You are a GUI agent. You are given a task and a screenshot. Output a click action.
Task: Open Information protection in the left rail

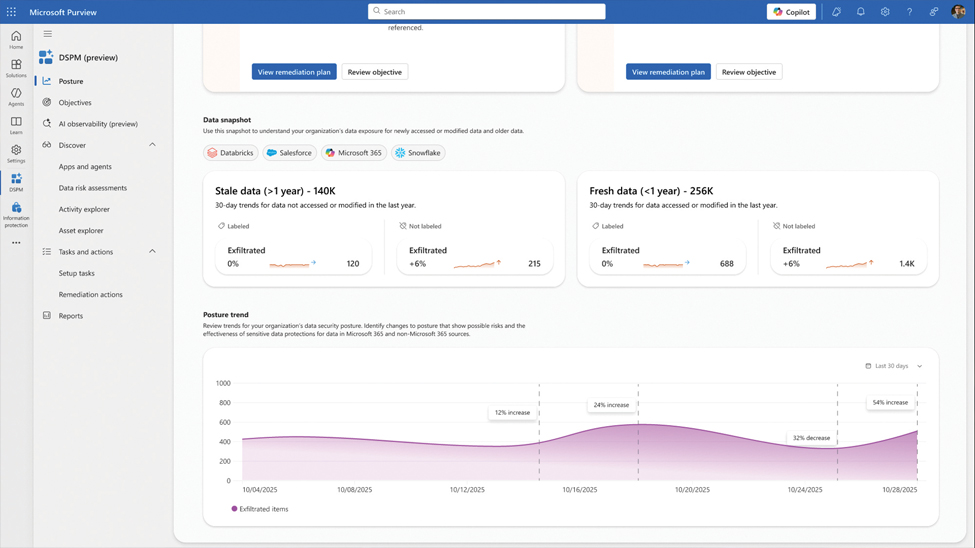click(x=16, y=215)
